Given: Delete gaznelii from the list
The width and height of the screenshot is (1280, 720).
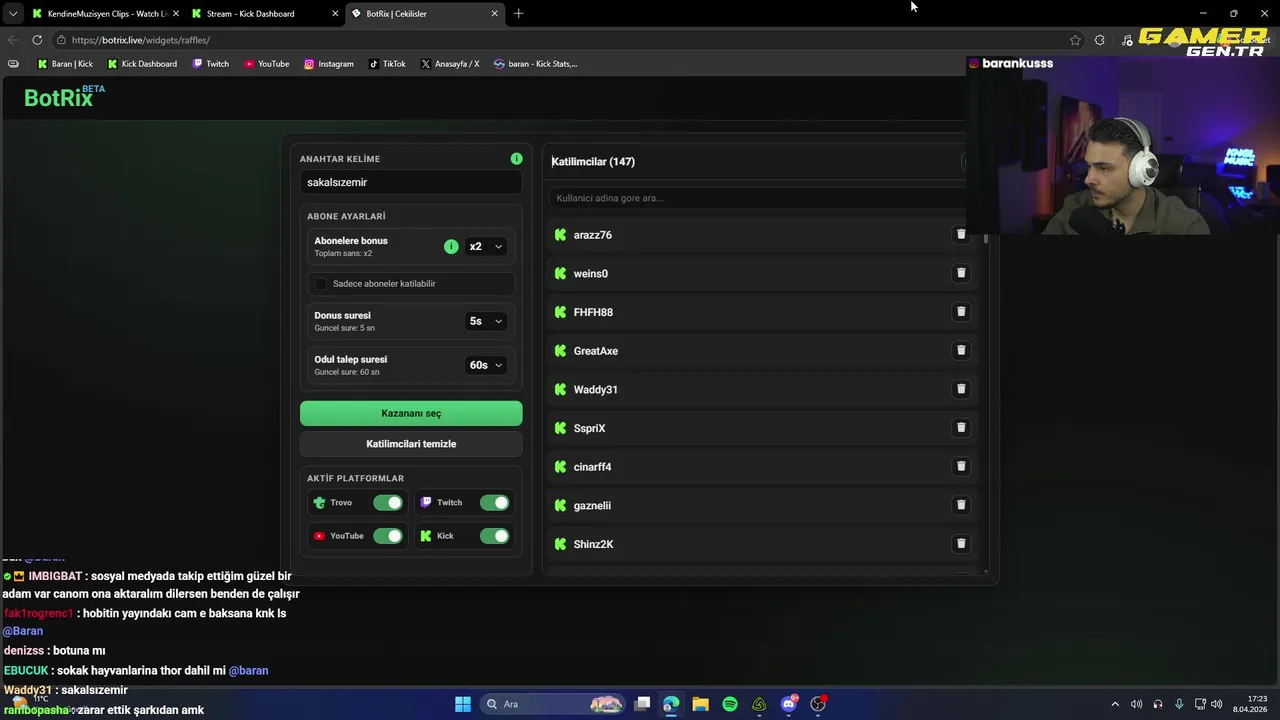Looking at the screenshot, I should [x=961, y=505].
